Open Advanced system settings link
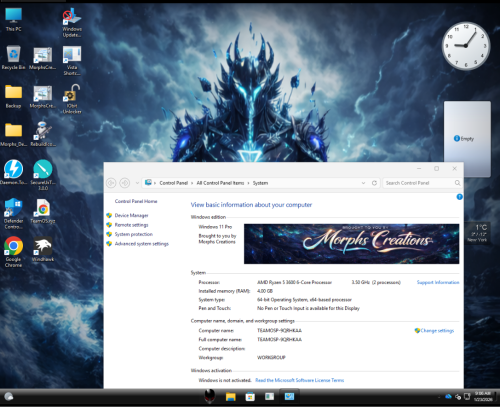Viewport: 500px width, 407px height. click(142, 244)
